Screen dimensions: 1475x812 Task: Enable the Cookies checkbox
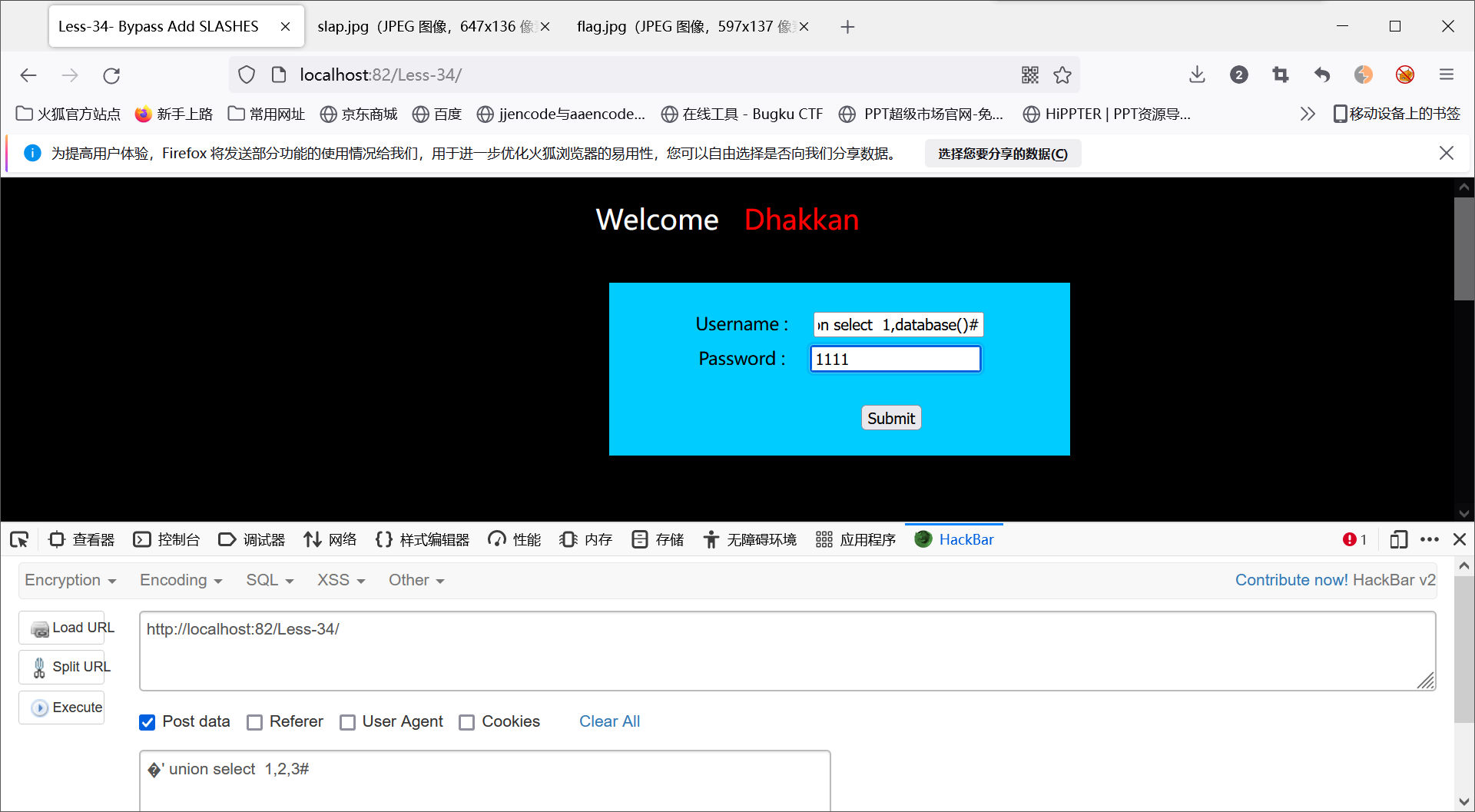point(466,722)
